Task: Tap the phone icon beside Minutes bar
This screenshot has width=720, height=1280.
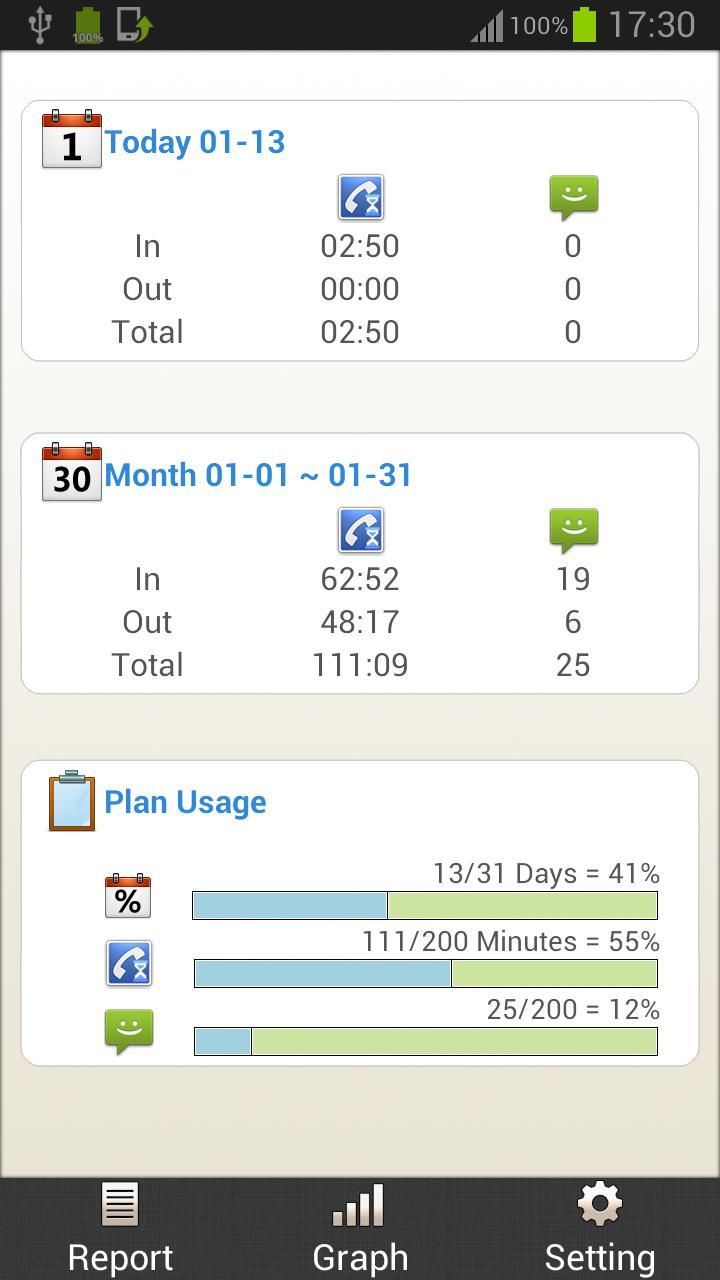Action: [129, 964]
